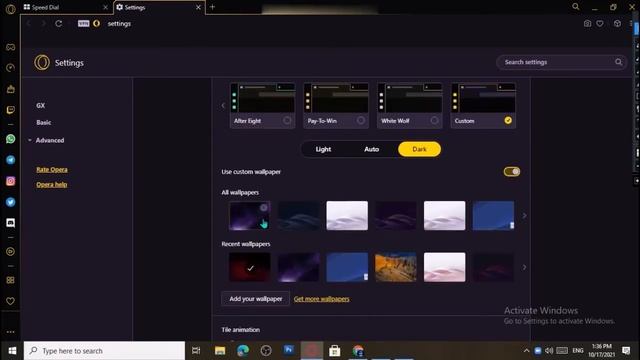The image size is (640, 360).
Task: Open File Explorer from the taskbar
Action: (220, 351)
